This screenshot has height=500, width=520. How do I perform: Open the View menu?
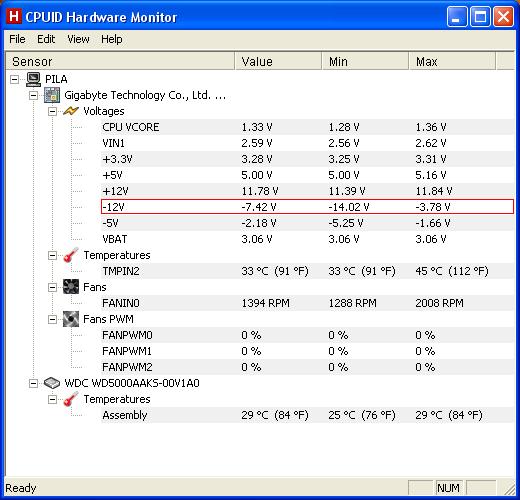[78, 39]
